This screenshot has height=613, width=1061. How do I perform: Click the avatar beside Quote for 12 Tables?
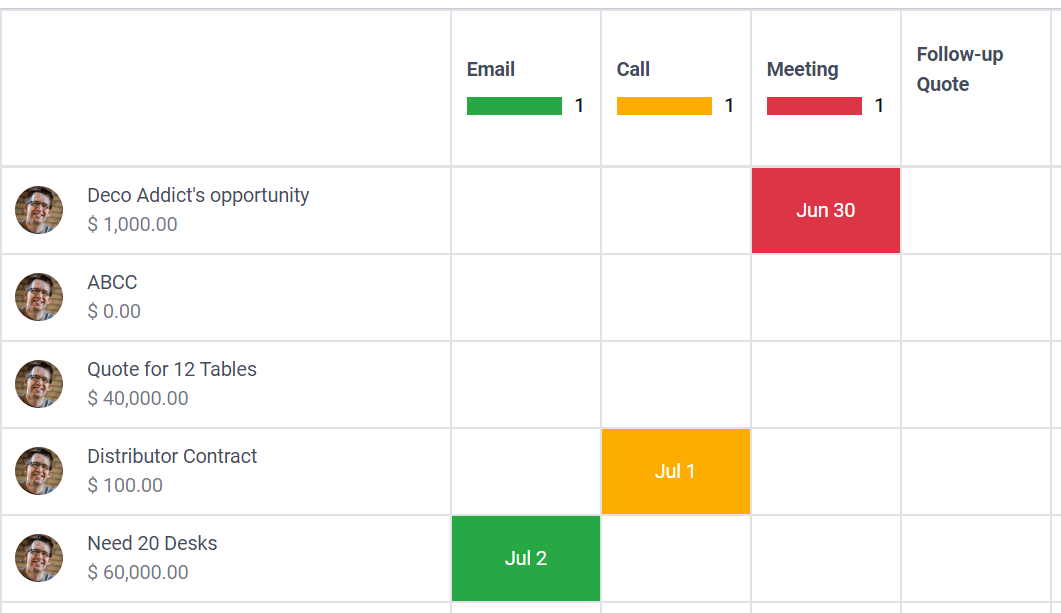point(39,384)
